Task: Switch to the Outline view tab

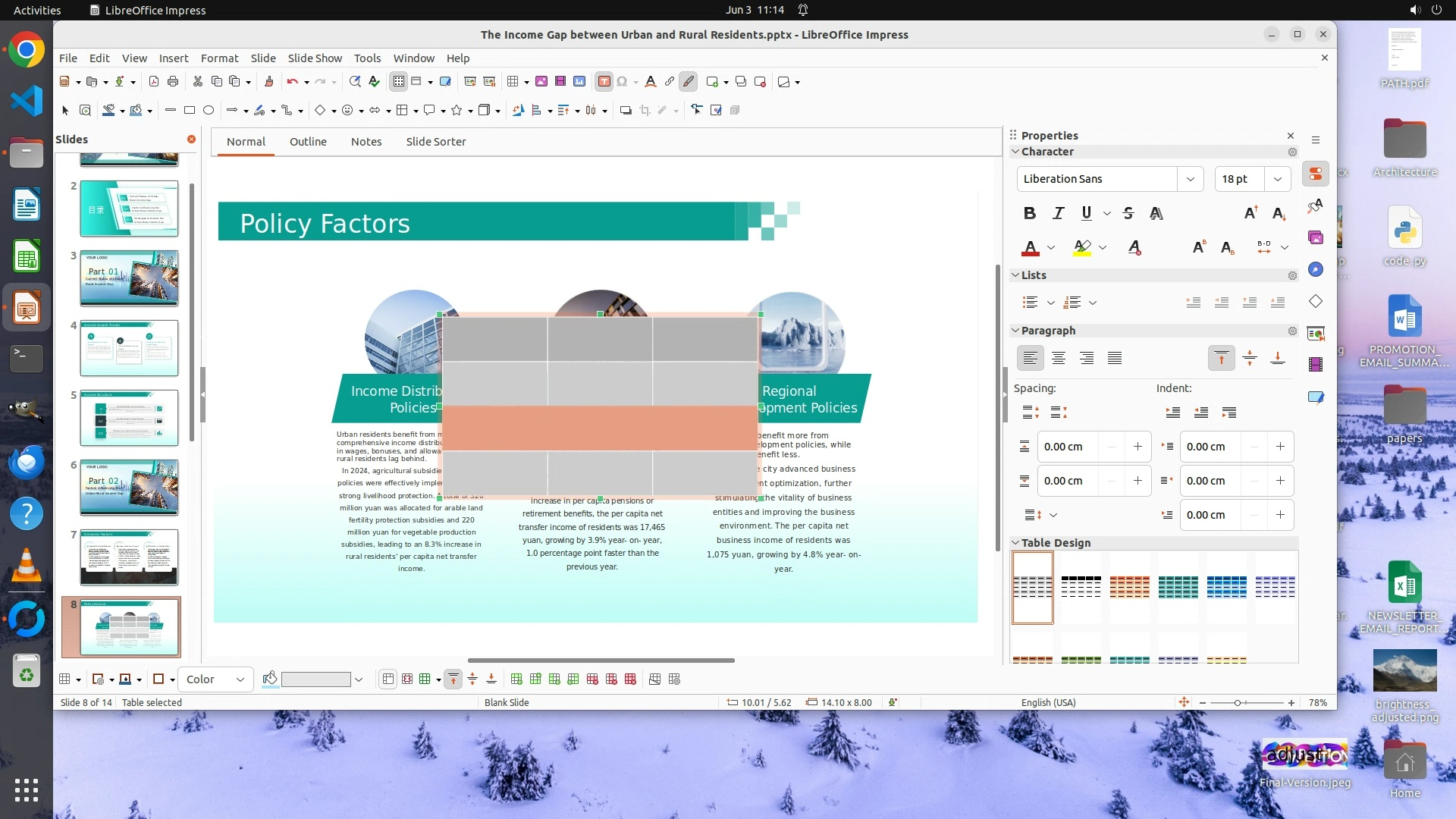Action: tap(308, 142)
